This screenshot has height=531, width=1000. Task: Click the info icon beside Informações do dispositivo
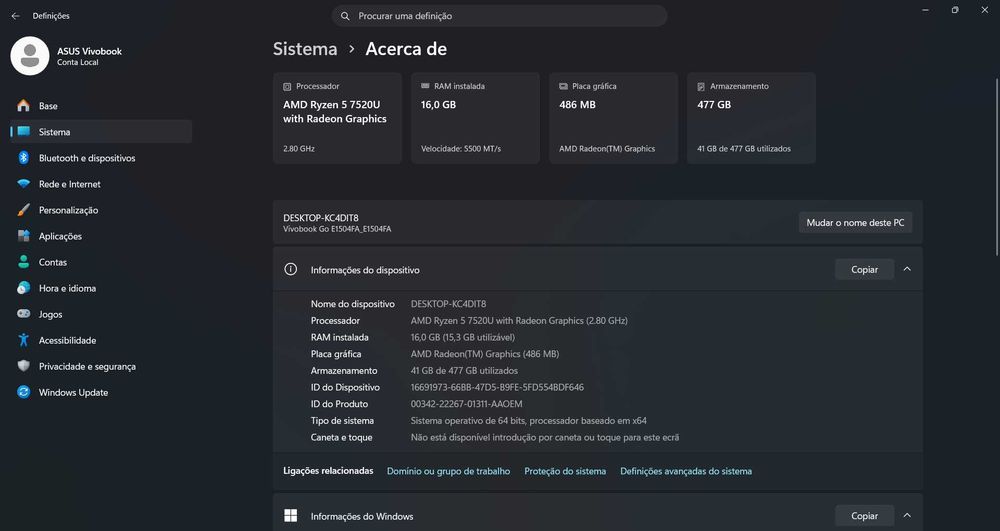[x=291, y=270]
